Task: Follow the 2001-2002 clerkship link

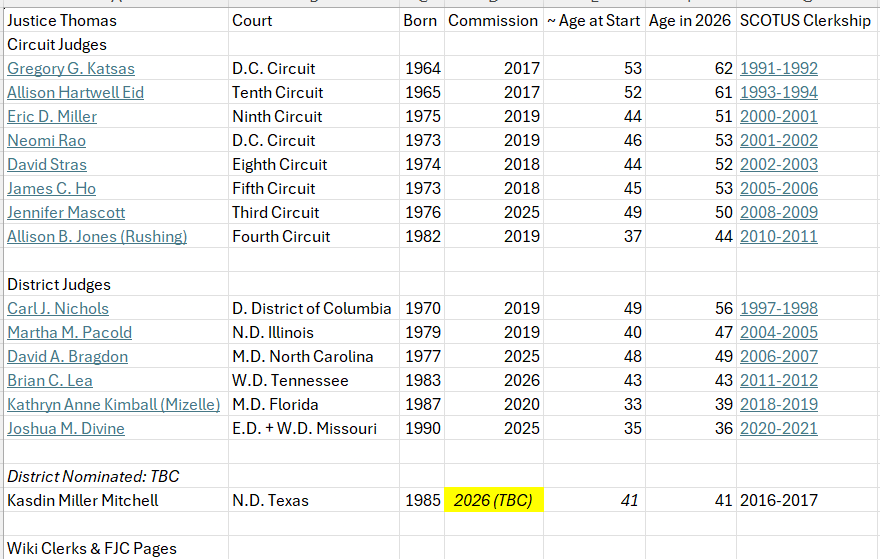Action: [779, 141]
